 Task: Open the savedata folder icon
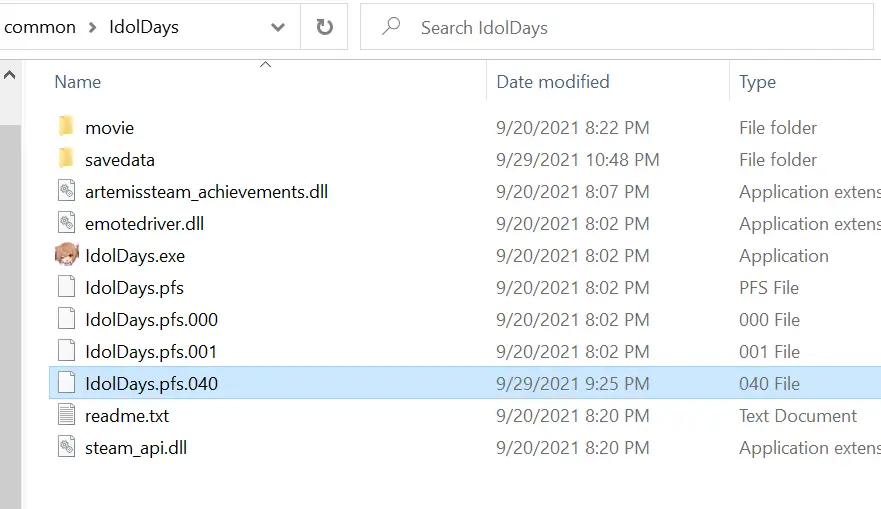coord(66,159)
